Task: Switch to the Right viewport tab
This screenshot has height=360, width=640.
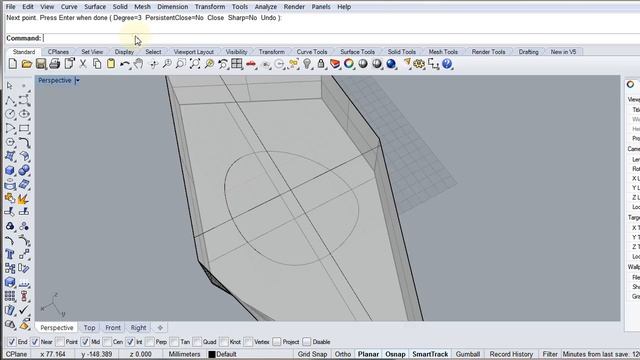Action: (x=138, y=327)
